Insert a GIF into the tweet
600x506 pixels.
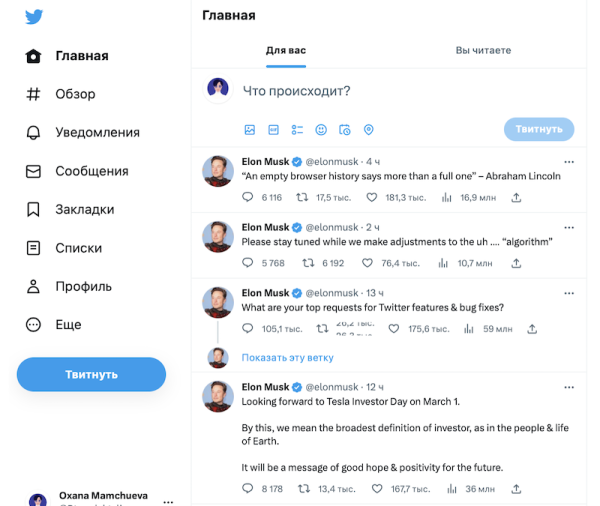pyautogui.click(x=273, y=130)
